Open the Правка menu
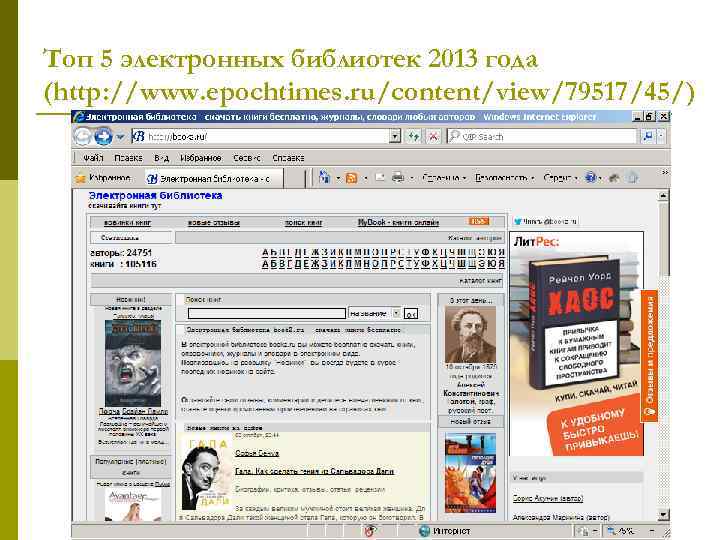720x540 pixels. pos(128,158)
